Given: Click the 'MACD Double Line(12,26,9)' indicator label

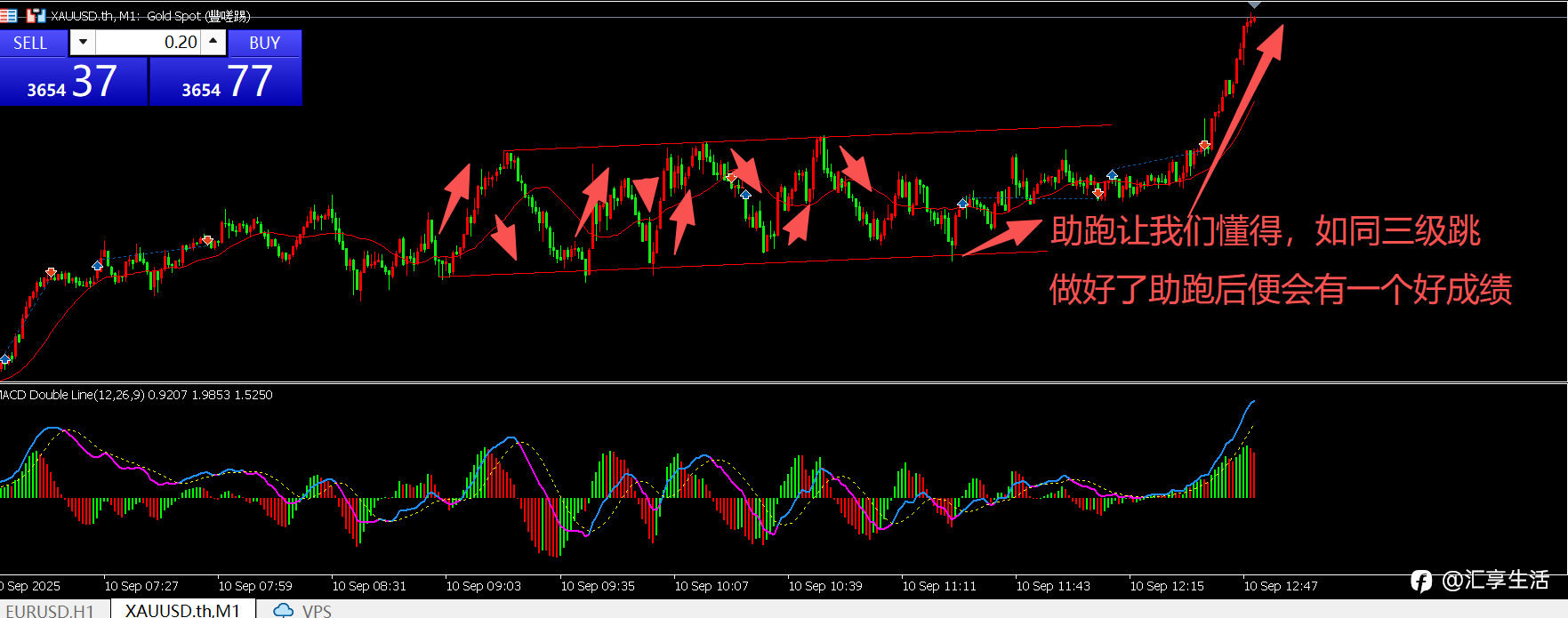Looking at the screenshot, I should tap(71, 395).
